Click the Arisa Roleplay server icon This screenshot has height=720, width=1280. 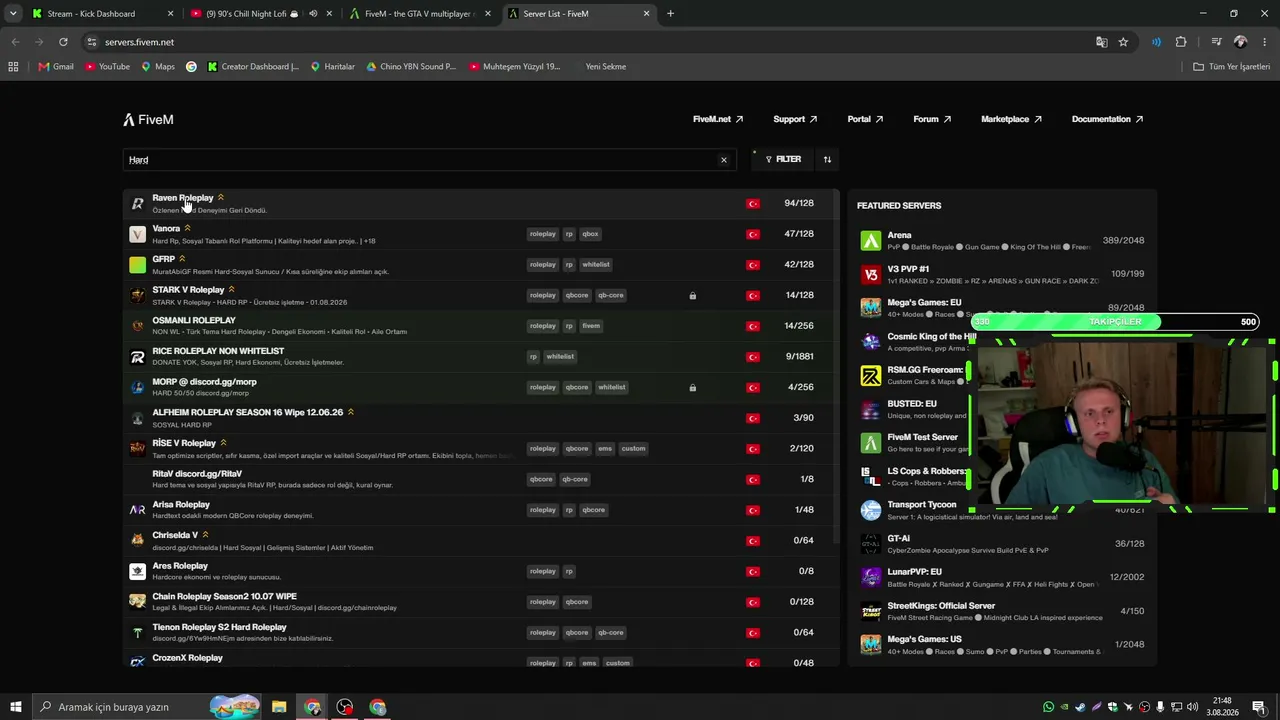click(x=138, y=510)
